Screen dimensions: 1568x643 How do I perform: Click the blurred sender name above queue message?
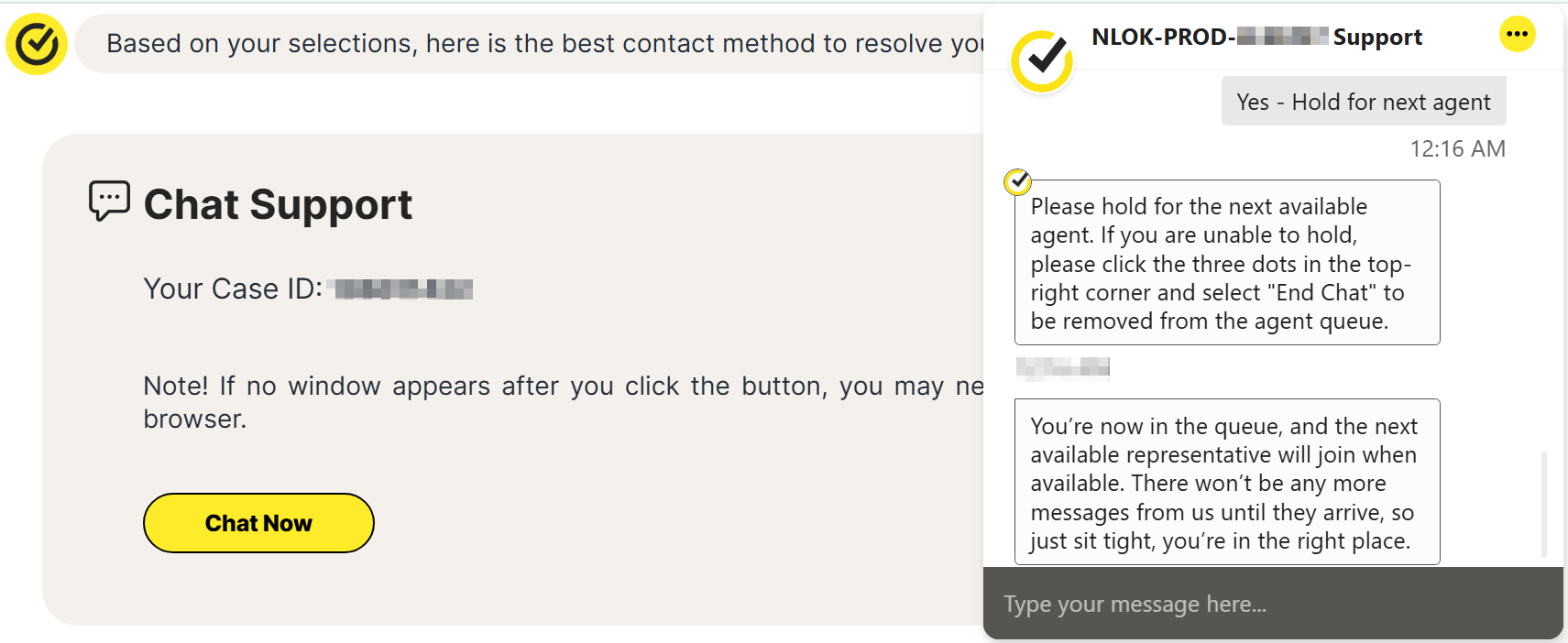[x=1063, y=368]
